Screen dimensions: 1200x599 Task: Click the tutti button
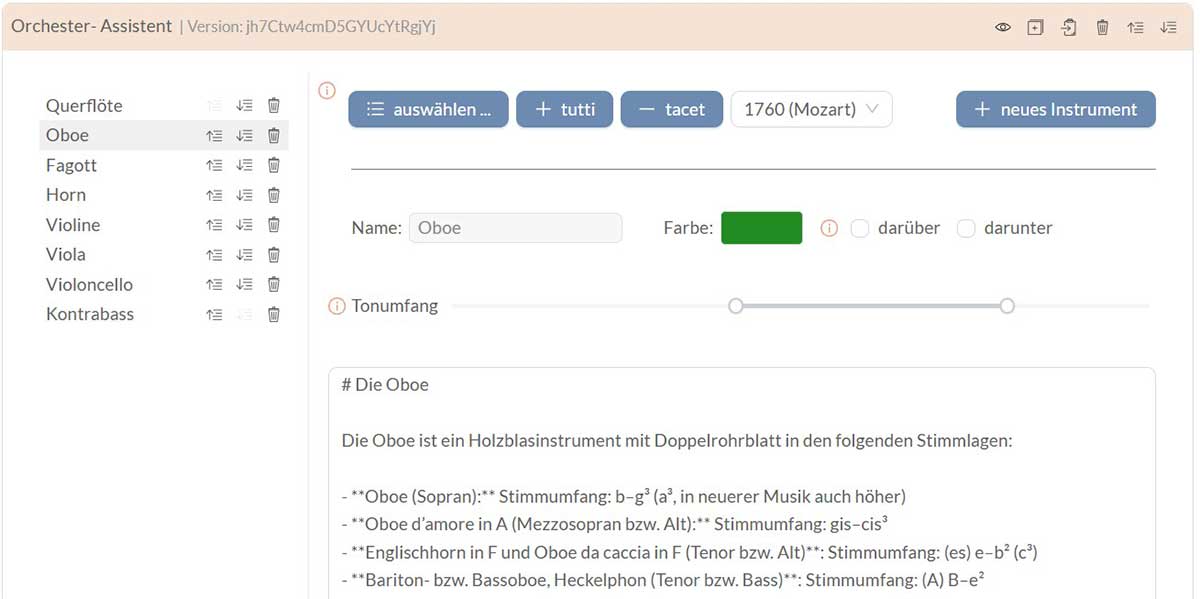(564, 110)
